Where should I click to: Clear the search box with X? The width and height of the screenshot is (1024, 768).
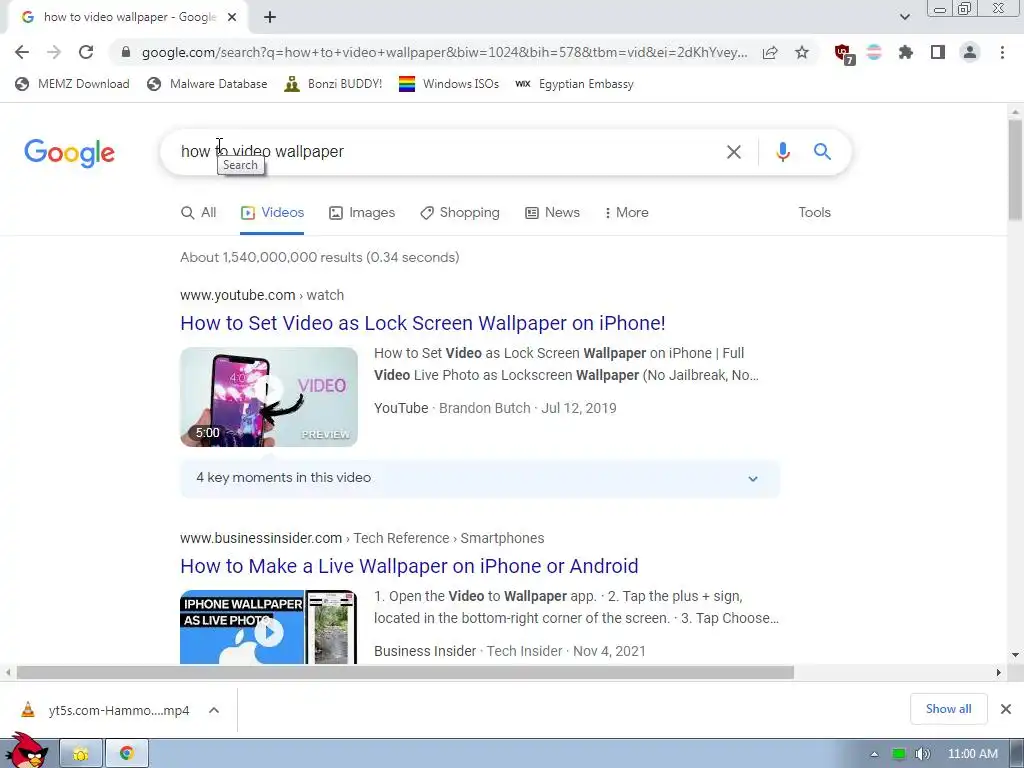point(734,152)
